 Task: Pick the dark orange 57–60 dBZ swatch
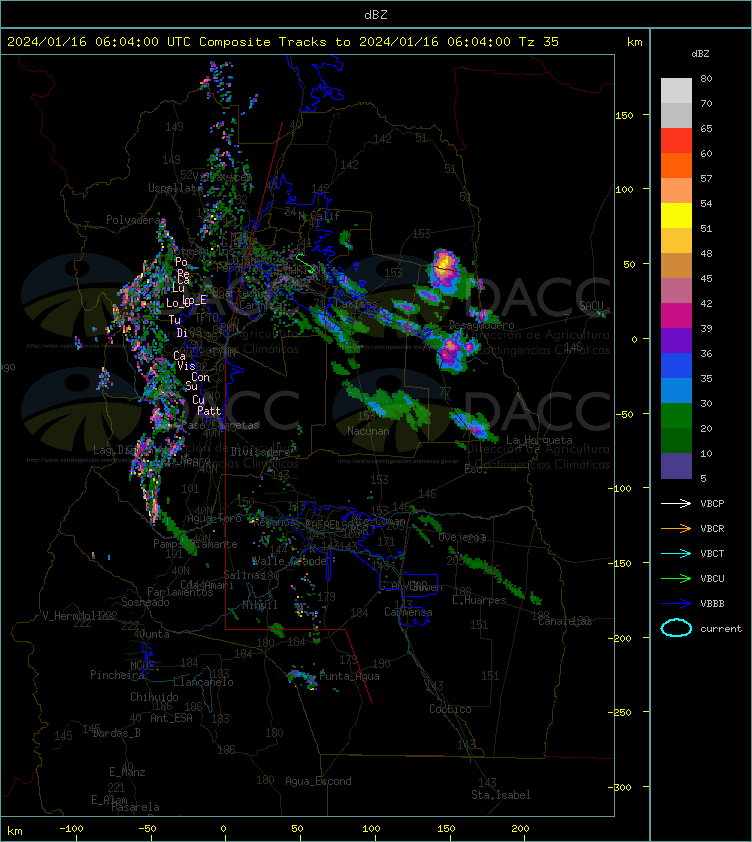pyautogui.click(x=676, y=165)
